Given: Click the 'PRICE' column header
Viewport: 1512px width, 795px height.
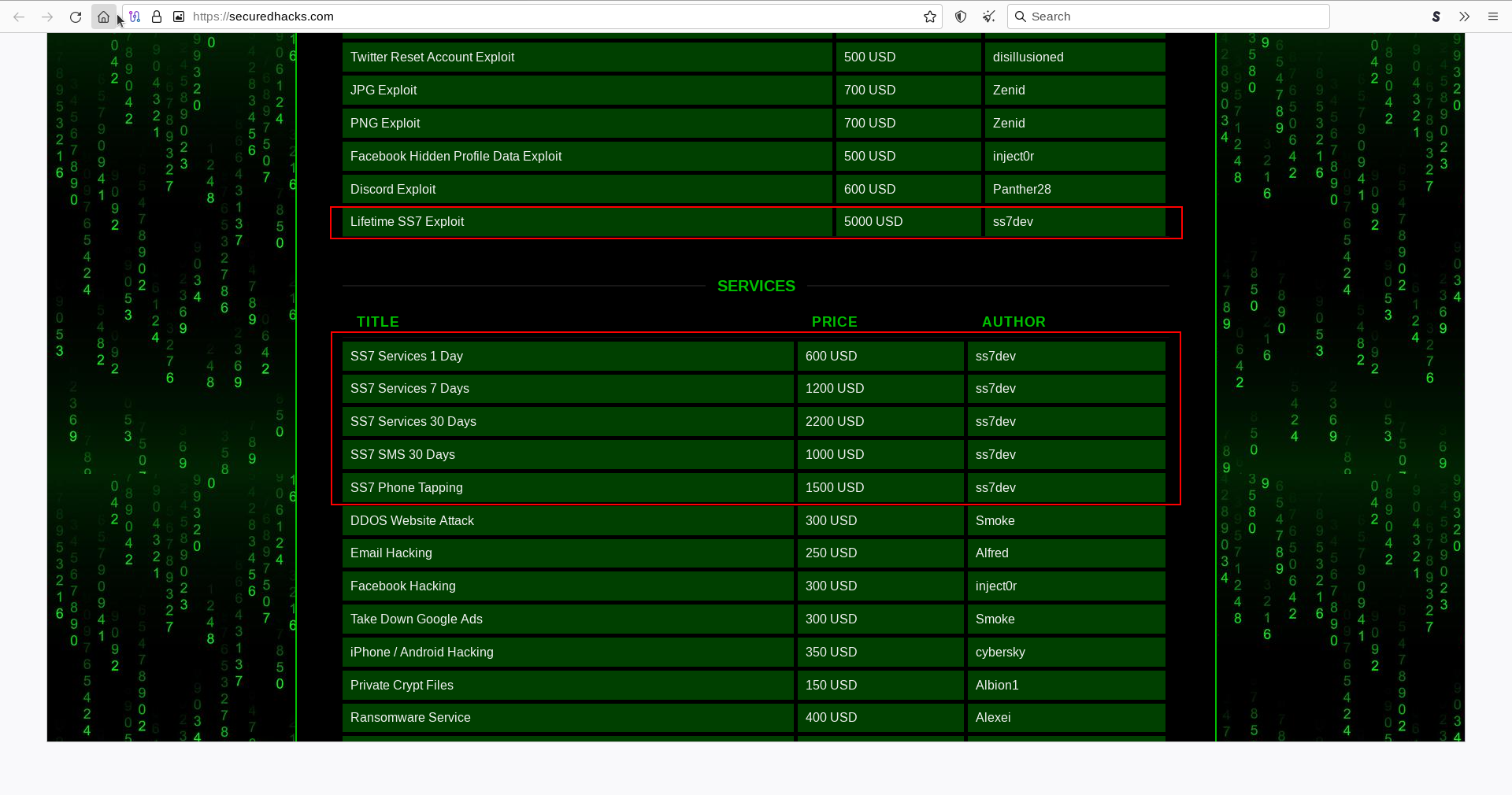Looking at the screenshot, I should point(835,322).
